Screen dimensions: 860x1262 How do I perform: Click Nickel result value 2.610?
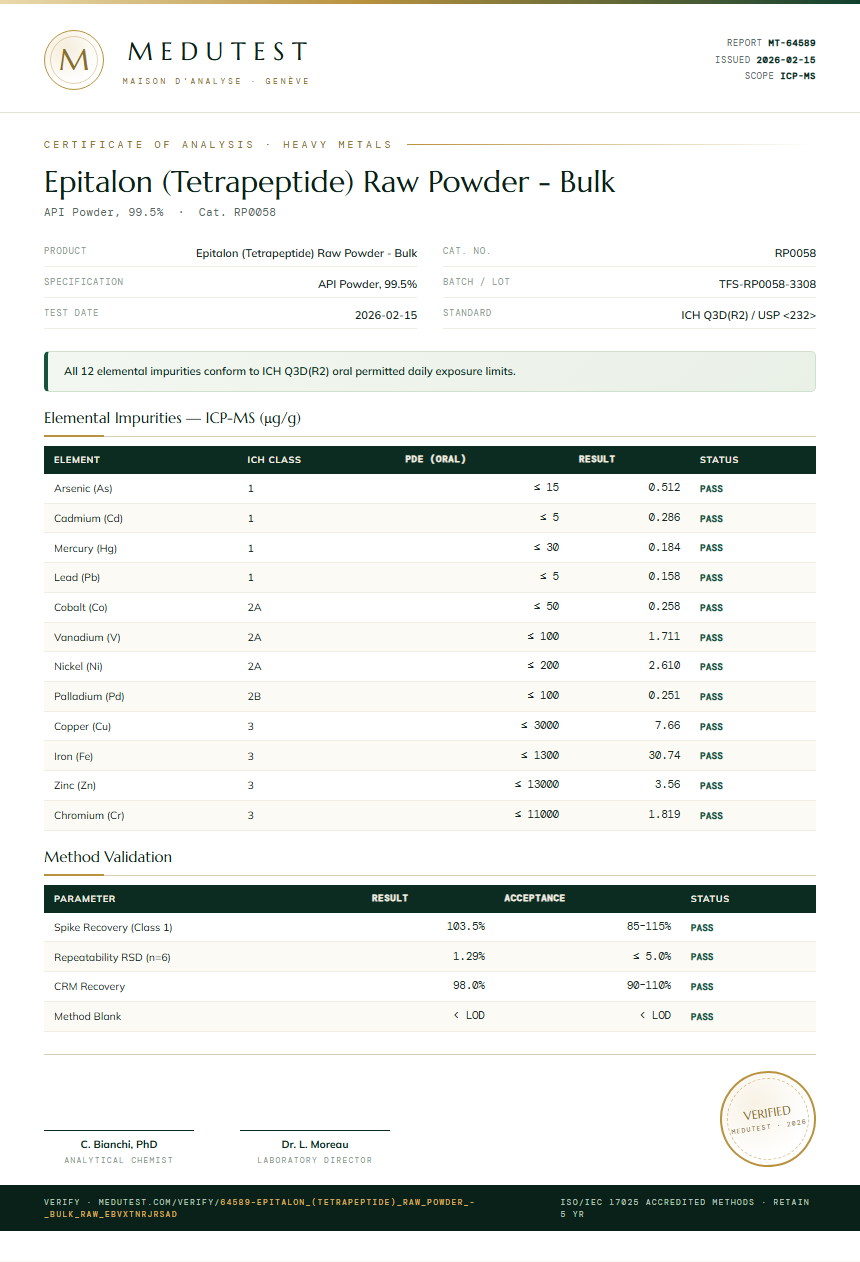click(664, 666)
